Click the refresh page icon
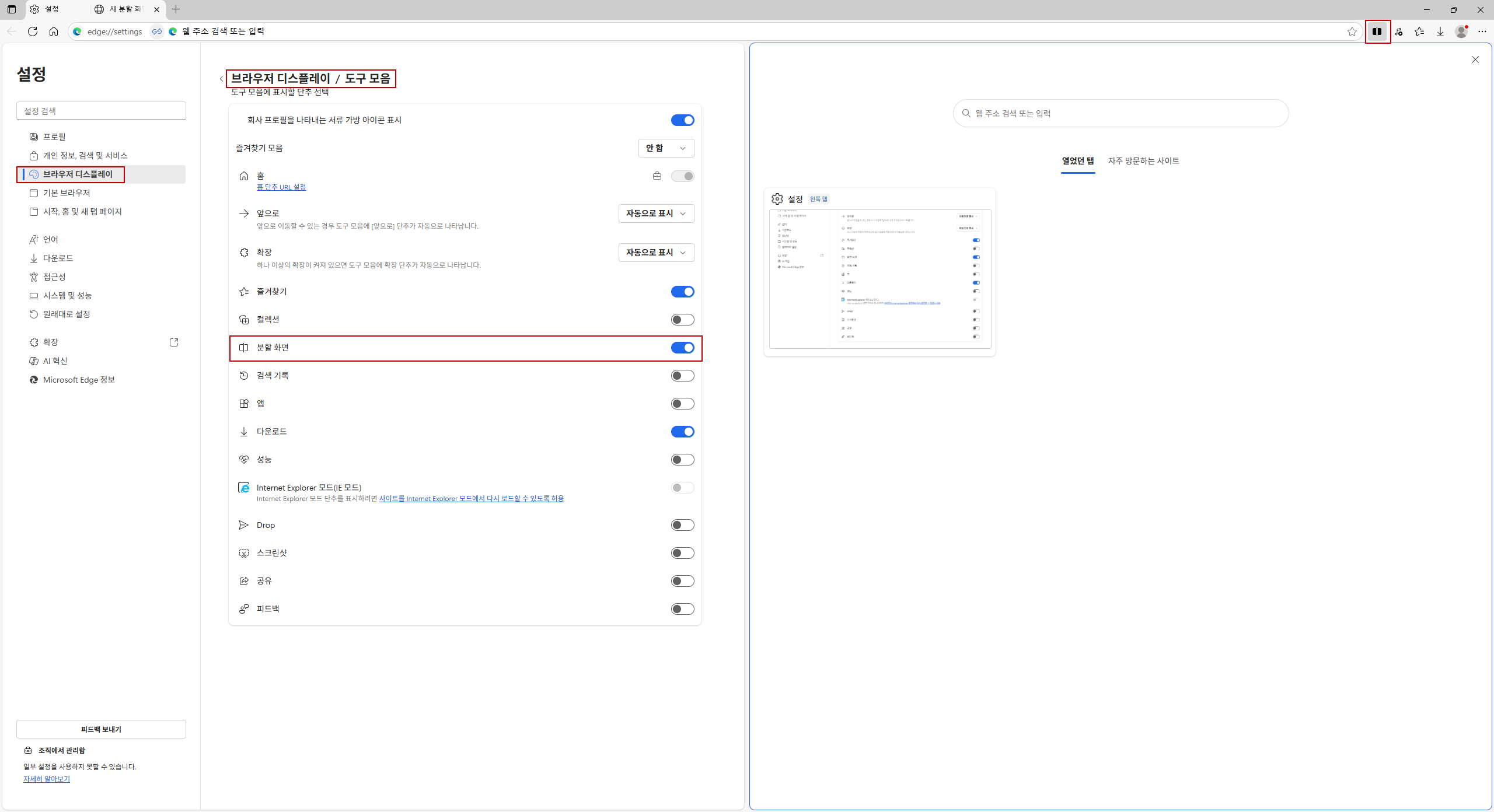 pyautogui.click(x=33, y=32)
